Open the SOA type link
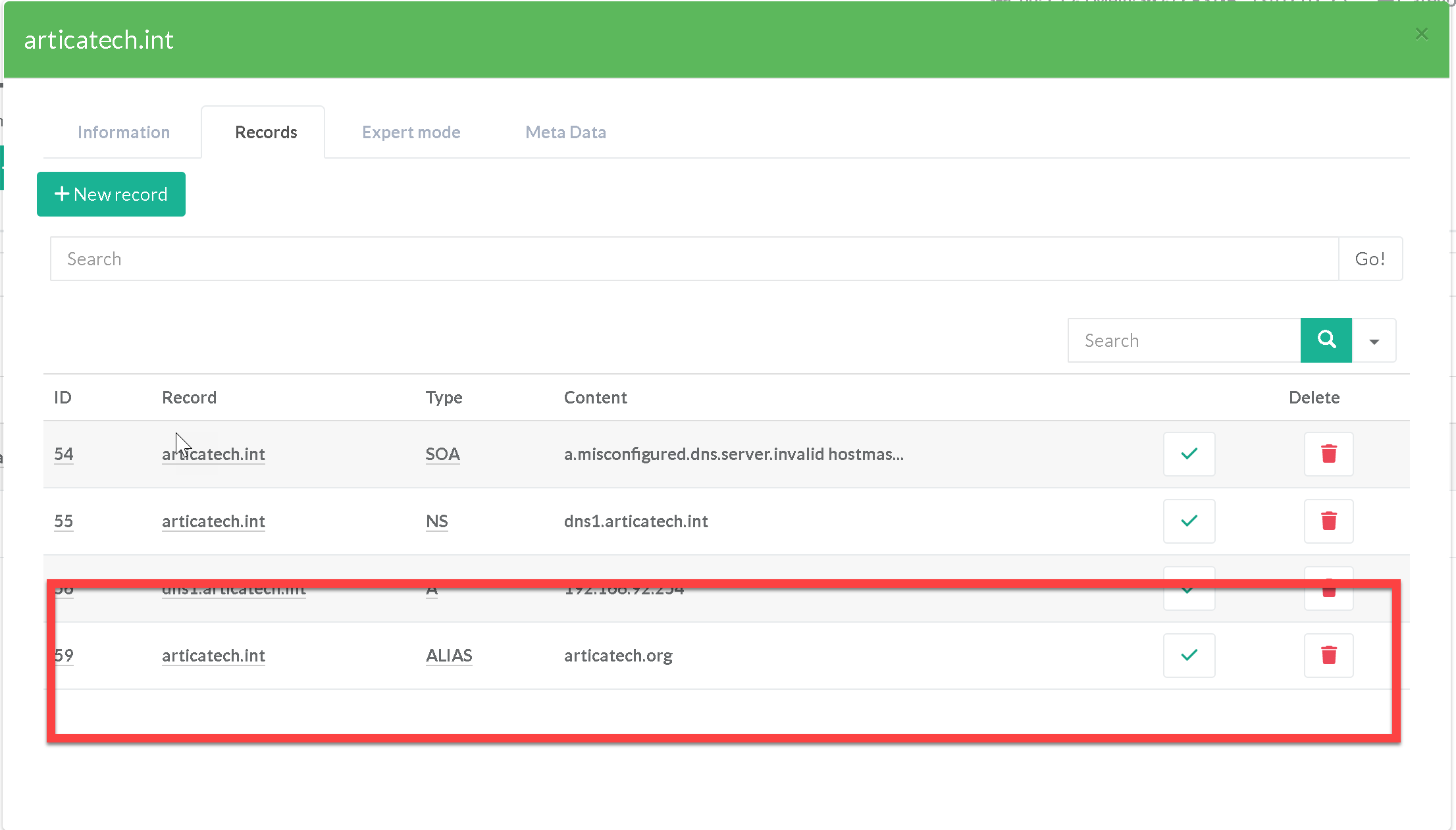The width and height of the screenshot is (1456, 830). [x=442, y=454]
